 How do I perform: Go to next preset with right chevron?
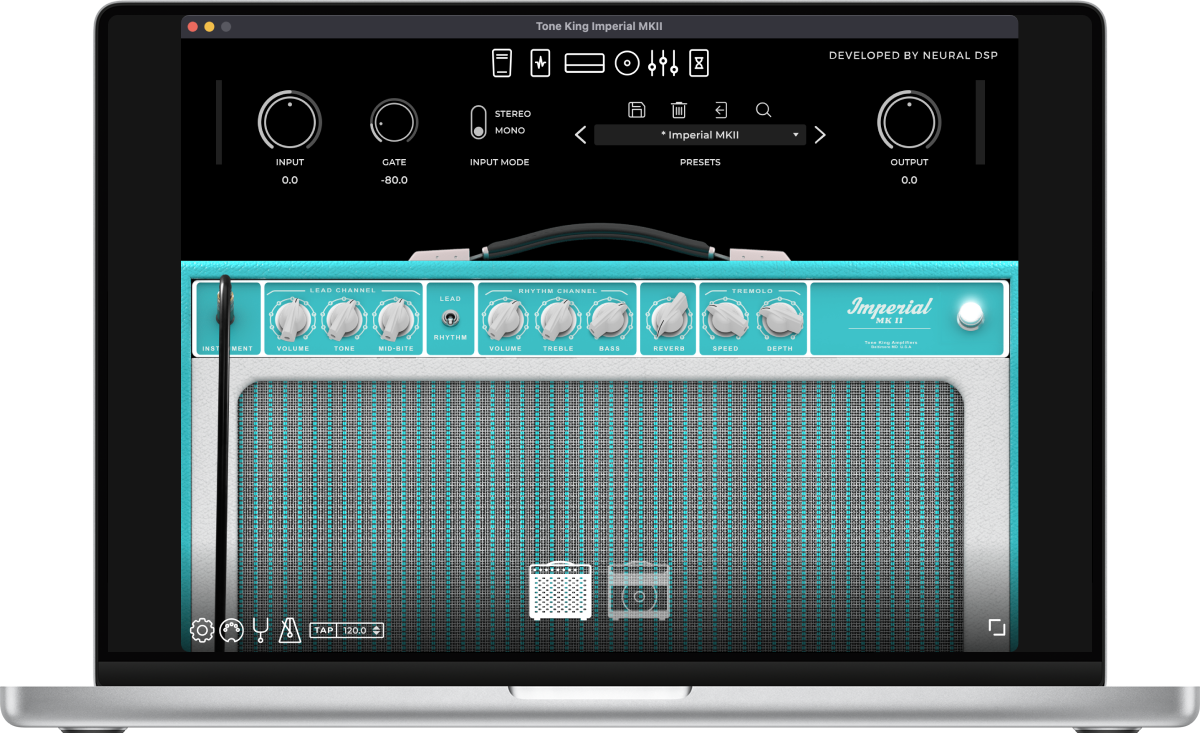[x=820, y=135]
